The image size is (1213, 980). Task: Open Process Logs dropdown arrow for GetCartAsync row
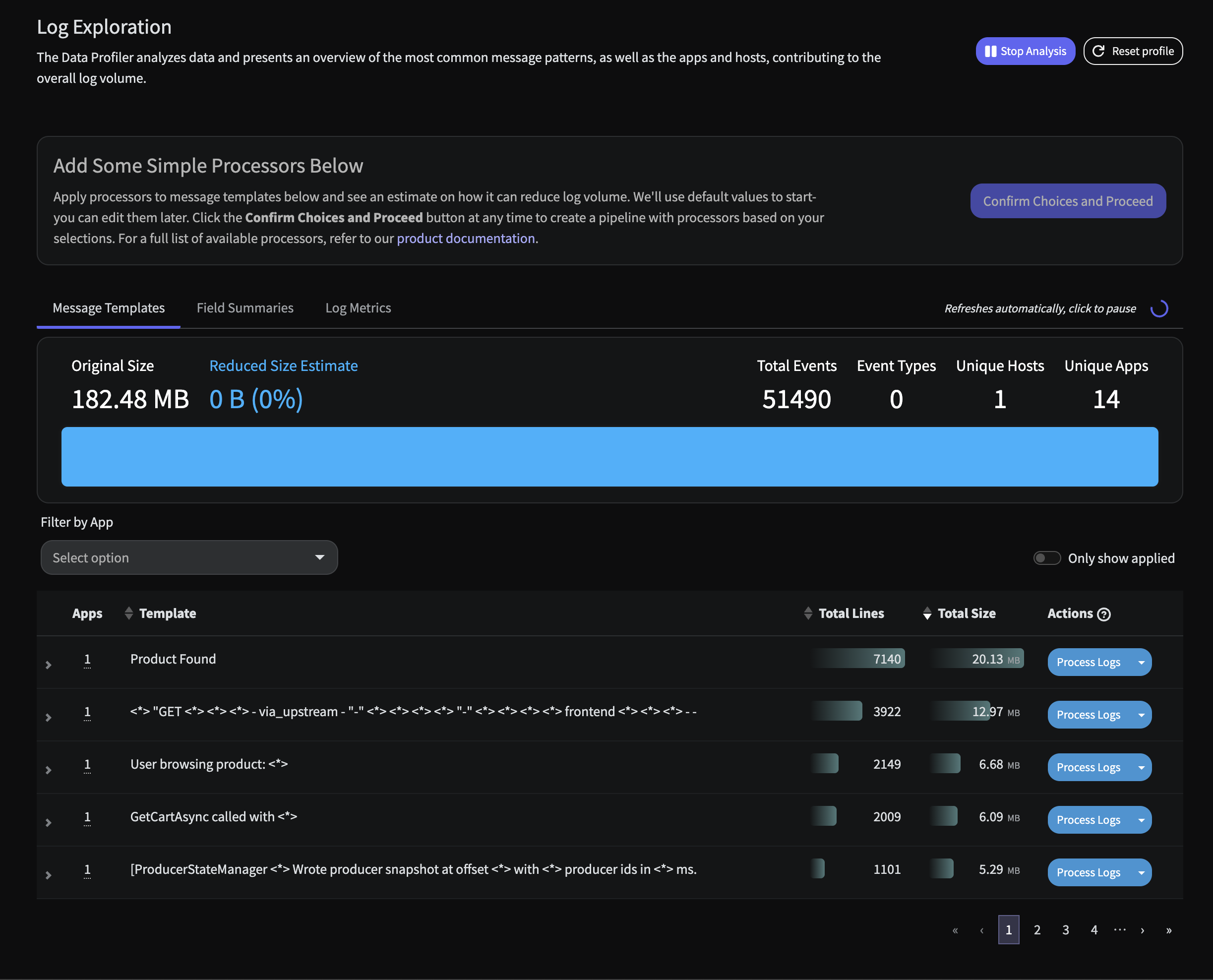[1141, 820]
